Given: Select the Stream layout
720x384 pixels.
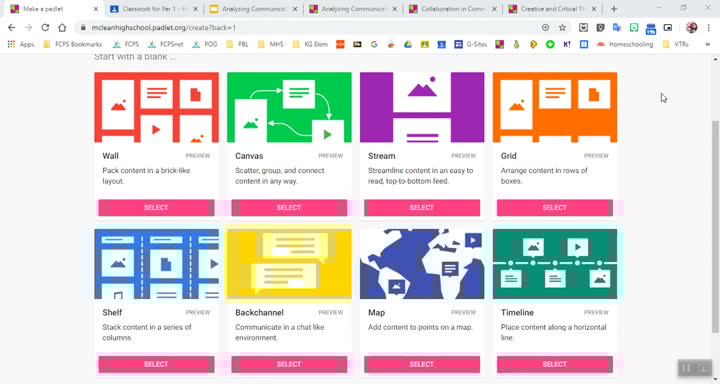Looking at the screenshot, I should 422,208.
